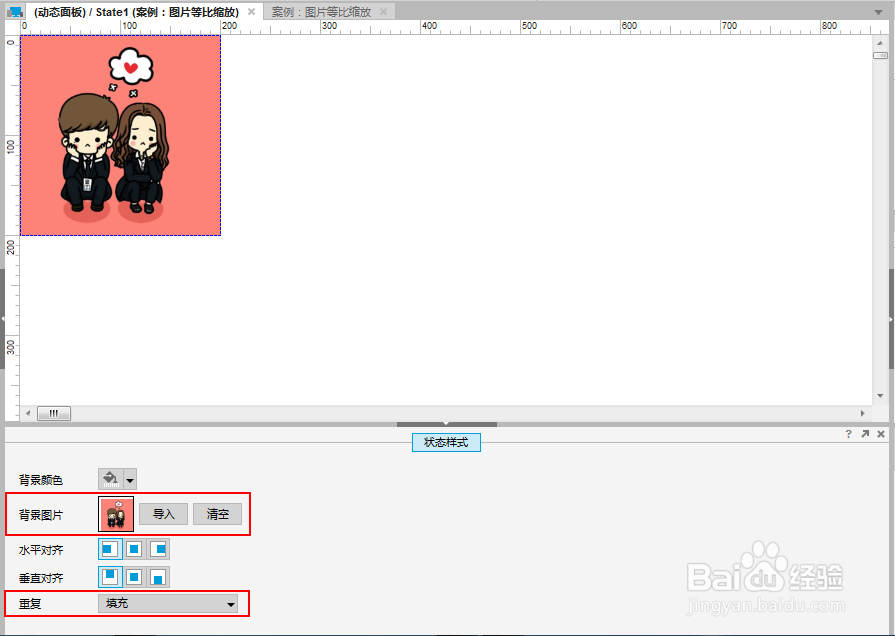Set horizontal alignment to right
Viewport: 895px width, 636px height.
[x=158, y=549]
